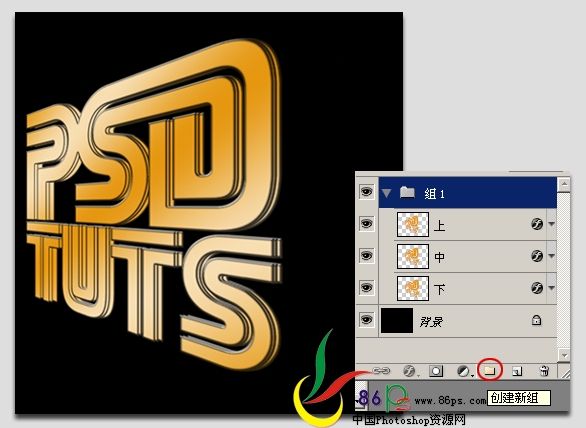Click the delete layer trash icon
This screenshot has width=586, height=428.
coord(544,371)
